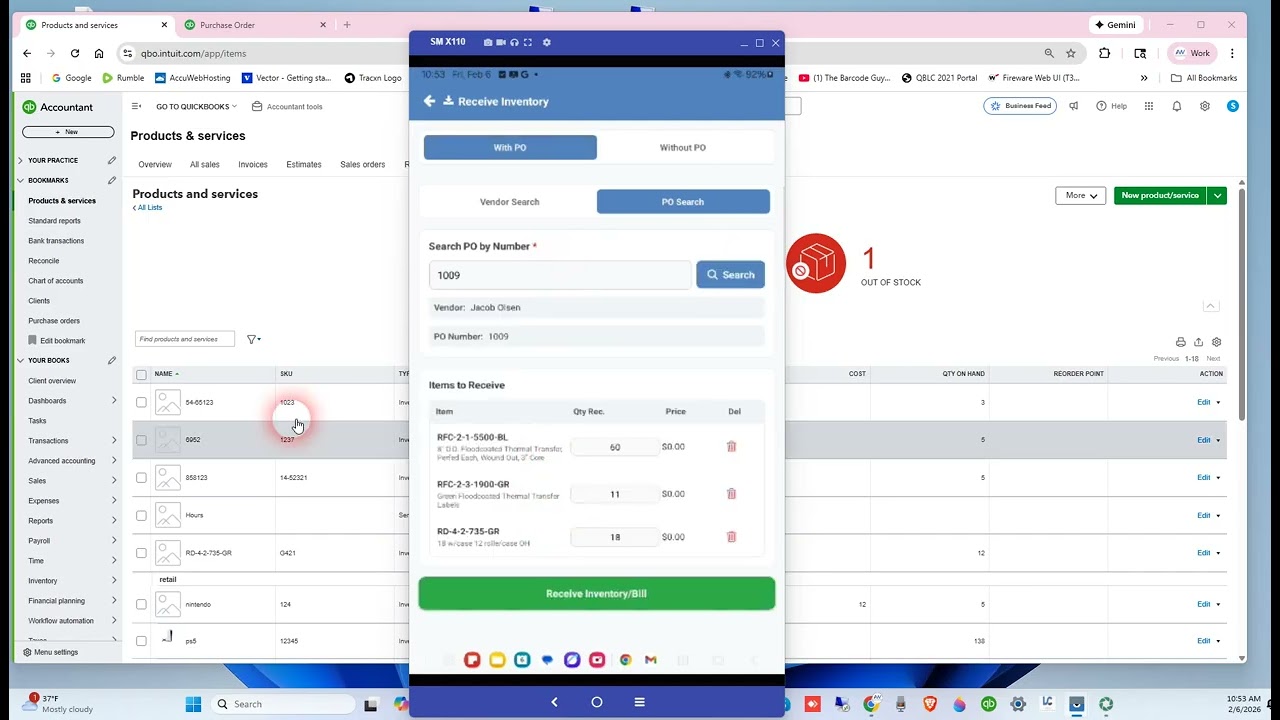
Task: Open Gmail from the tablet dock
Action: tap(651, 660)
